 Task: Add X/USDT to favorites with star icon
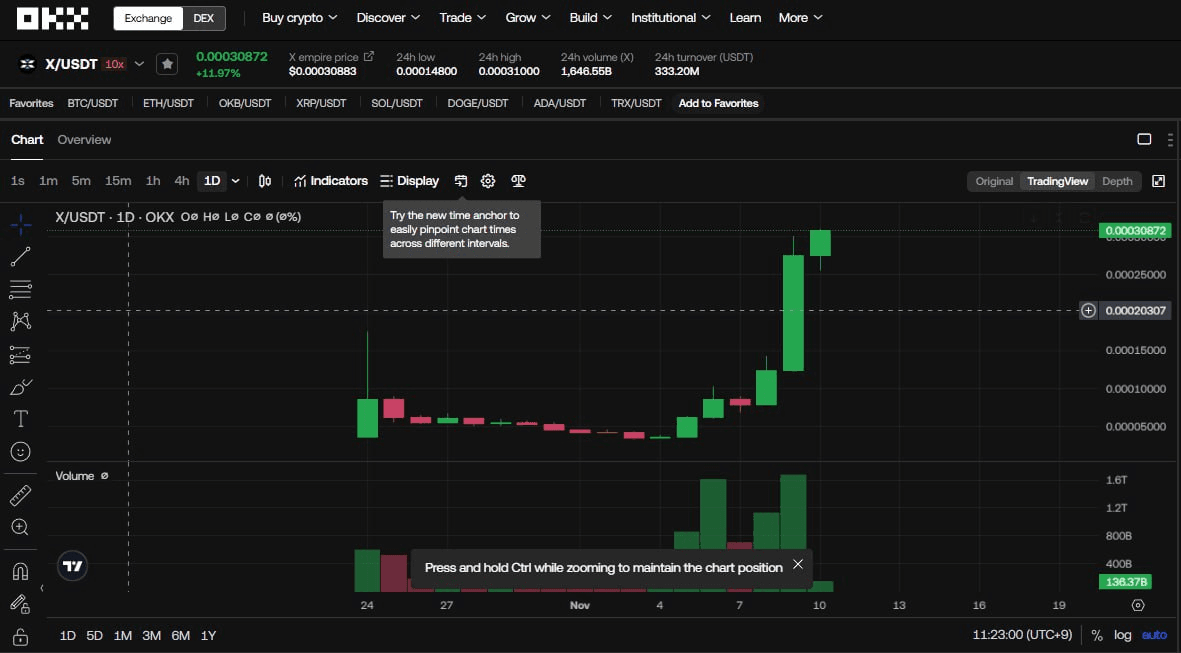click(167, 64)
